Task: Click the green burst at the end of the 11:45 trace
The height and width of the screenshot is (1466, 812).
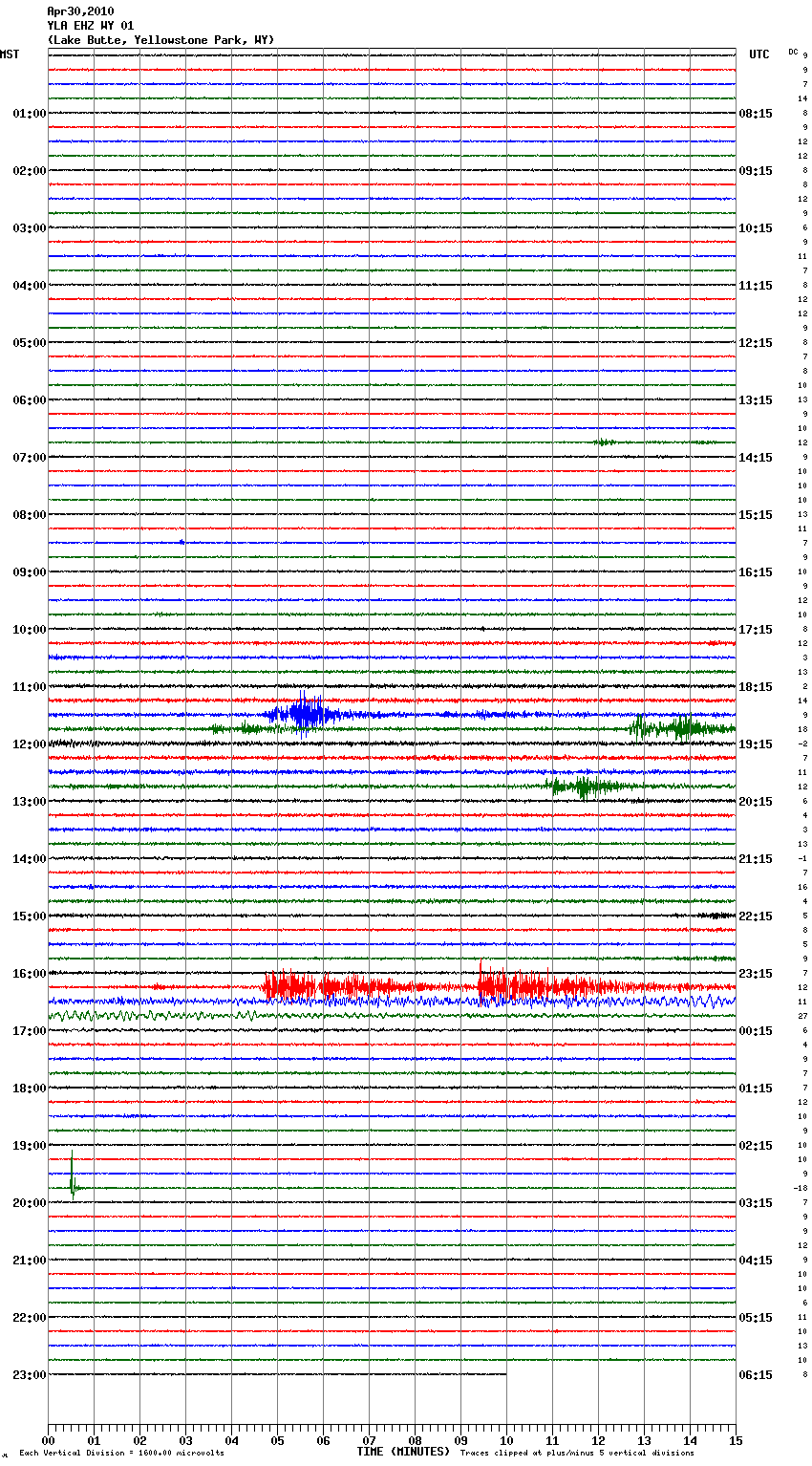Action: click(x=683, y=728)
